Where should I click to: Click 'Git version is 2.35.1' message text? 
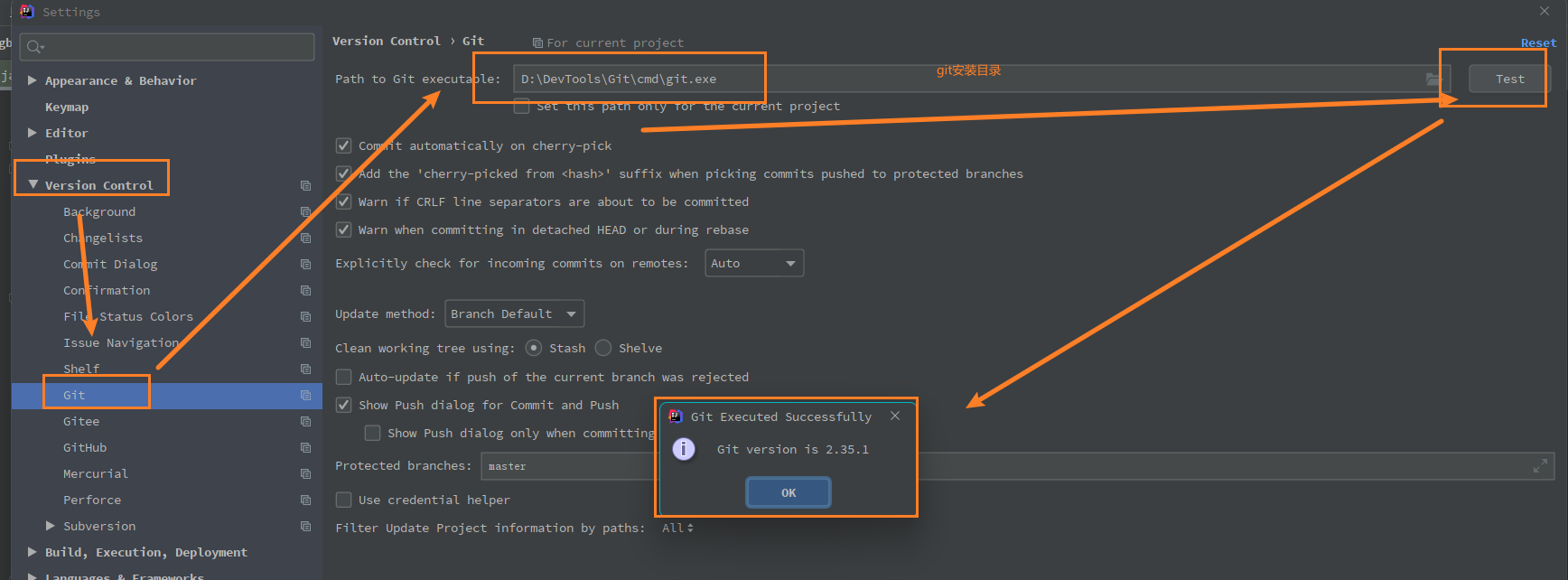793,449
